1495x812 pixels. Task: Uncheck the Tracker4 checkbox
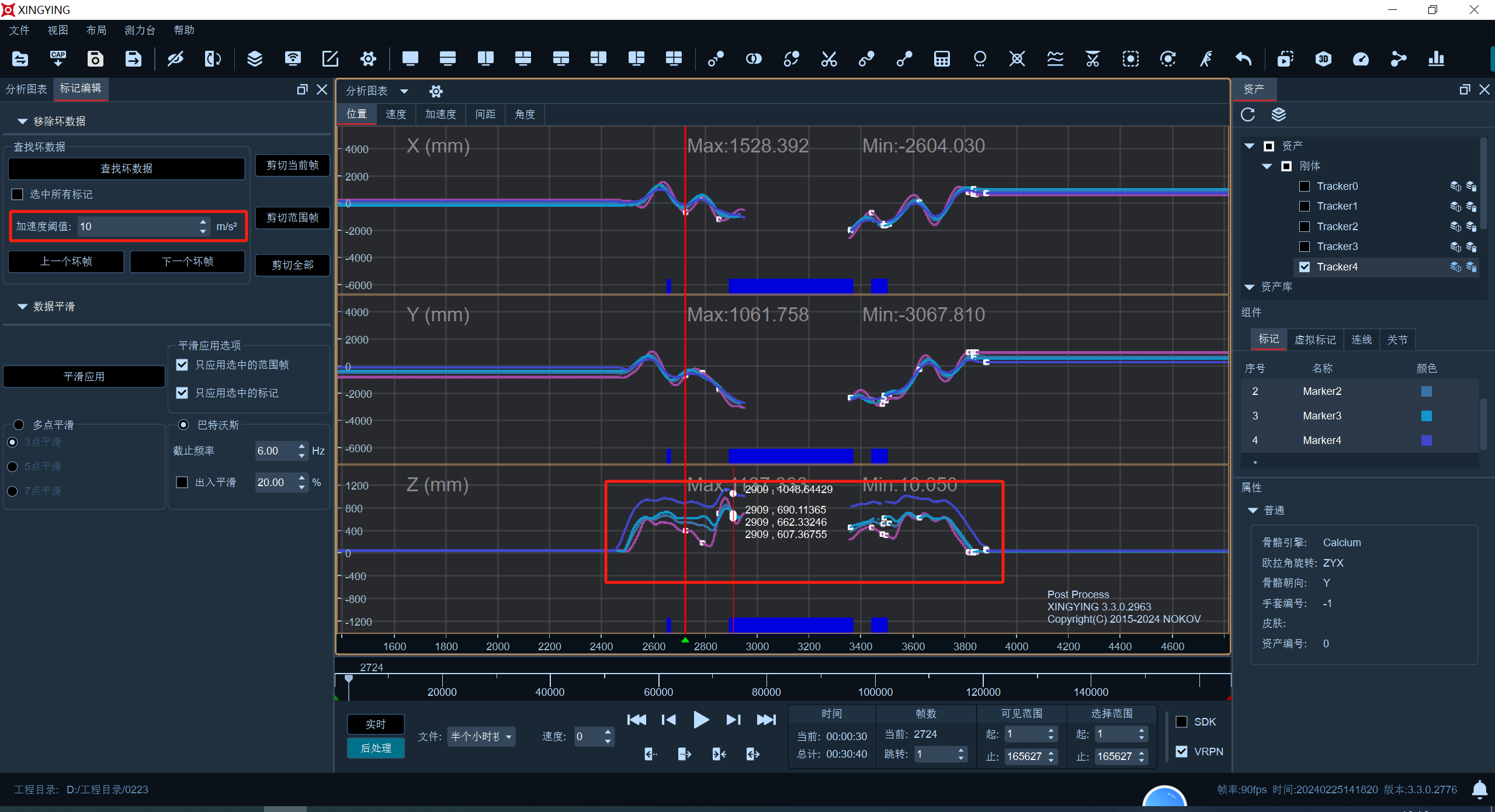[1305, 267]
